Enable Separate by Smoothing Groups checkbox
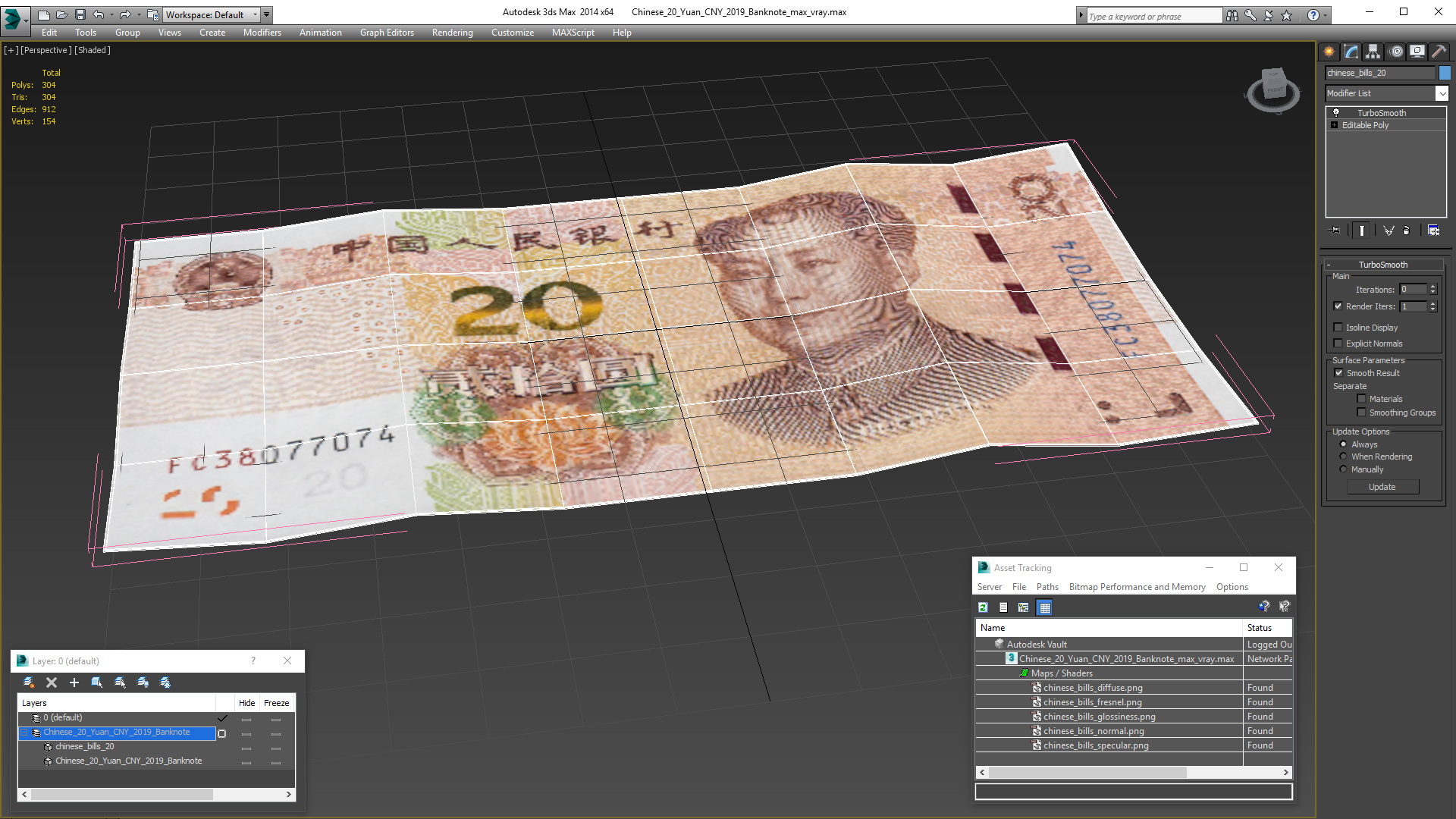1456x819 pixels. (1361, 413)
